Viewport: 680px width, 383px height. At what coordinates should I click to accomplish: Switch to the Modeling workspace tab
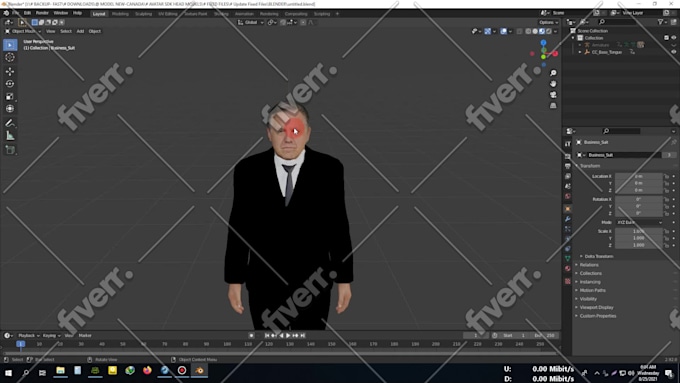click(120, 14)
